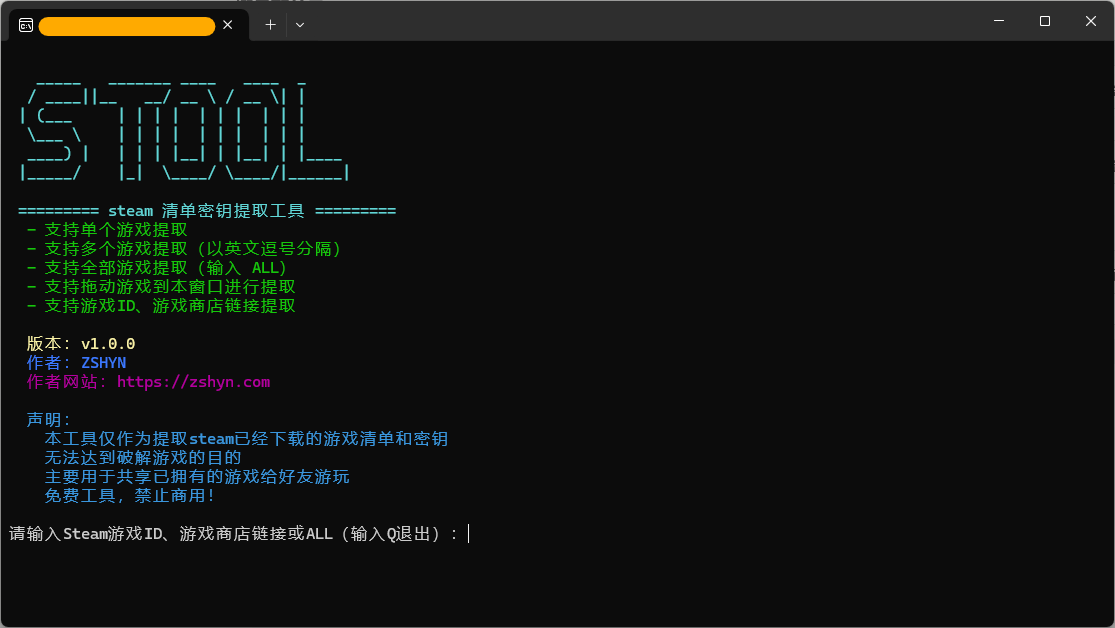
Task: Click the line '支持拖动游戏到本窗口进行提取'
Action: (x=161, y=287)
